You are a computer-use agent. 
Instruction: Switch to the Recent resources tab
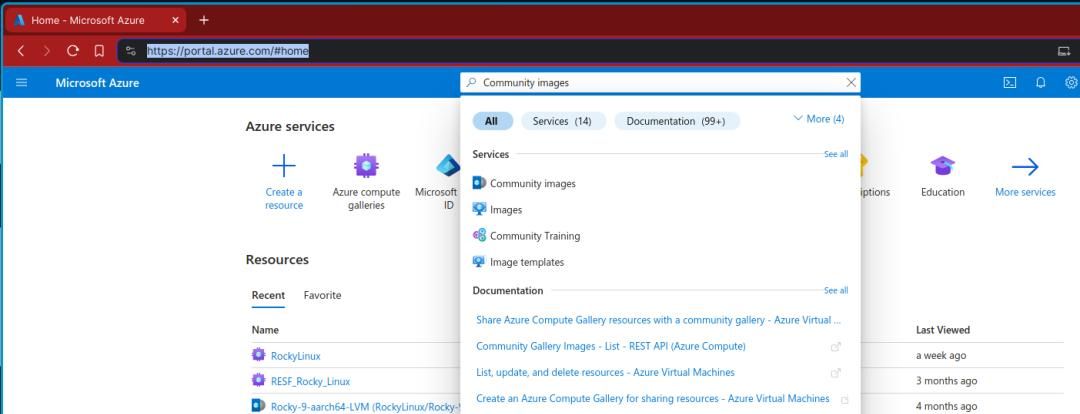[x=268, y=295]
